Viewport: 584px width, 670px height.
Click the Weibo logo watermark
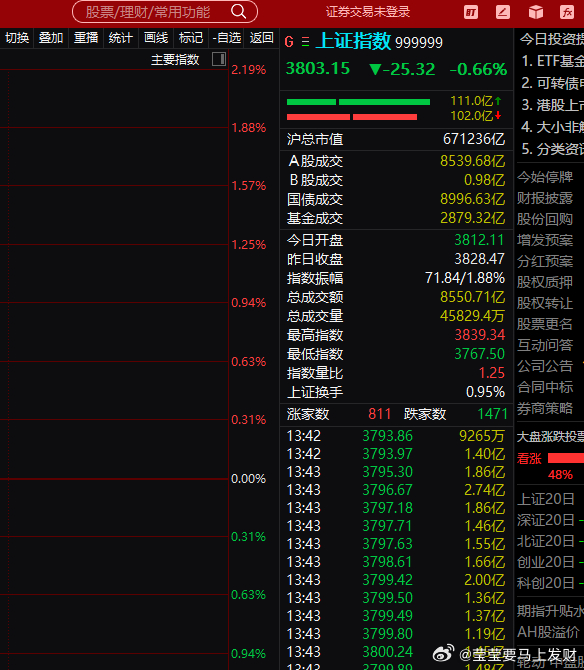tap(443, 653)
